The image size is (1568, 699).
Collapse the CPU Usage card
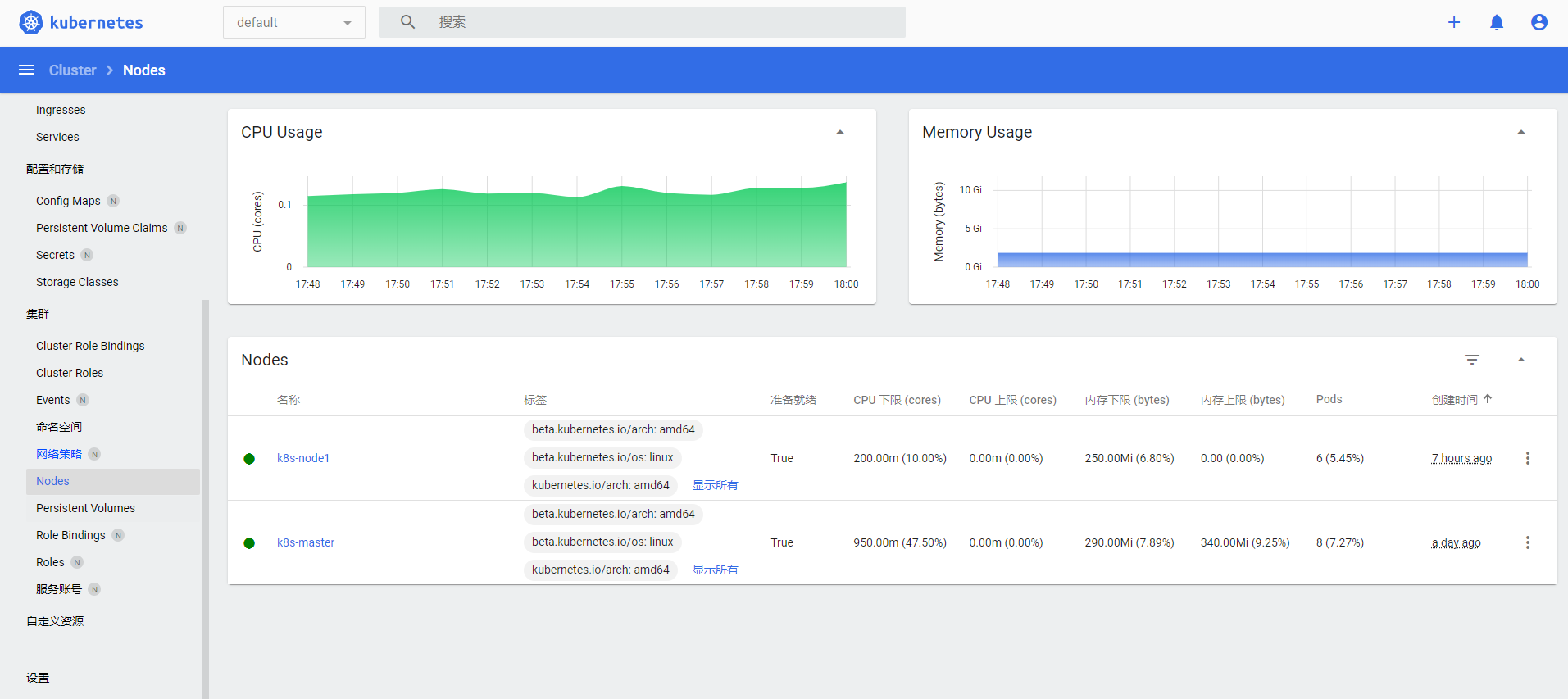840,132
